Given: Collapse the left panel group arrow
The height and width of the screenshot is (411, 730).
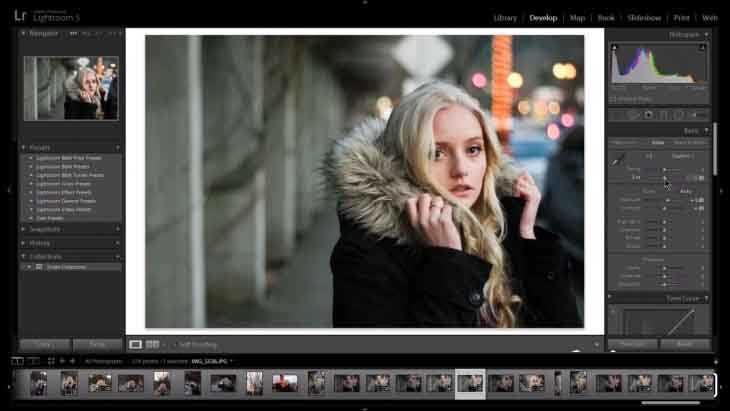Looking at the screenshot, I should click(x=8, y=189).
